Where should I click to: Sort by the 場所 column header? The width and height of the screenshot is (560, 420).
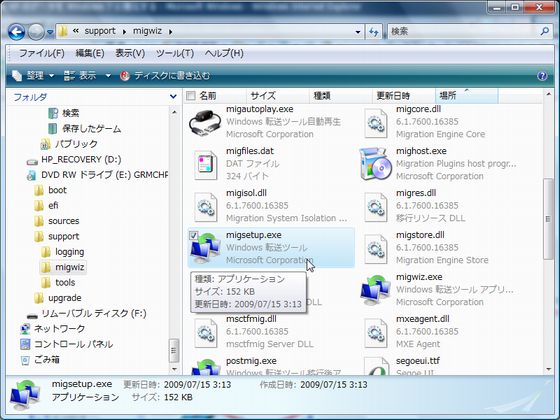(448, 96)
